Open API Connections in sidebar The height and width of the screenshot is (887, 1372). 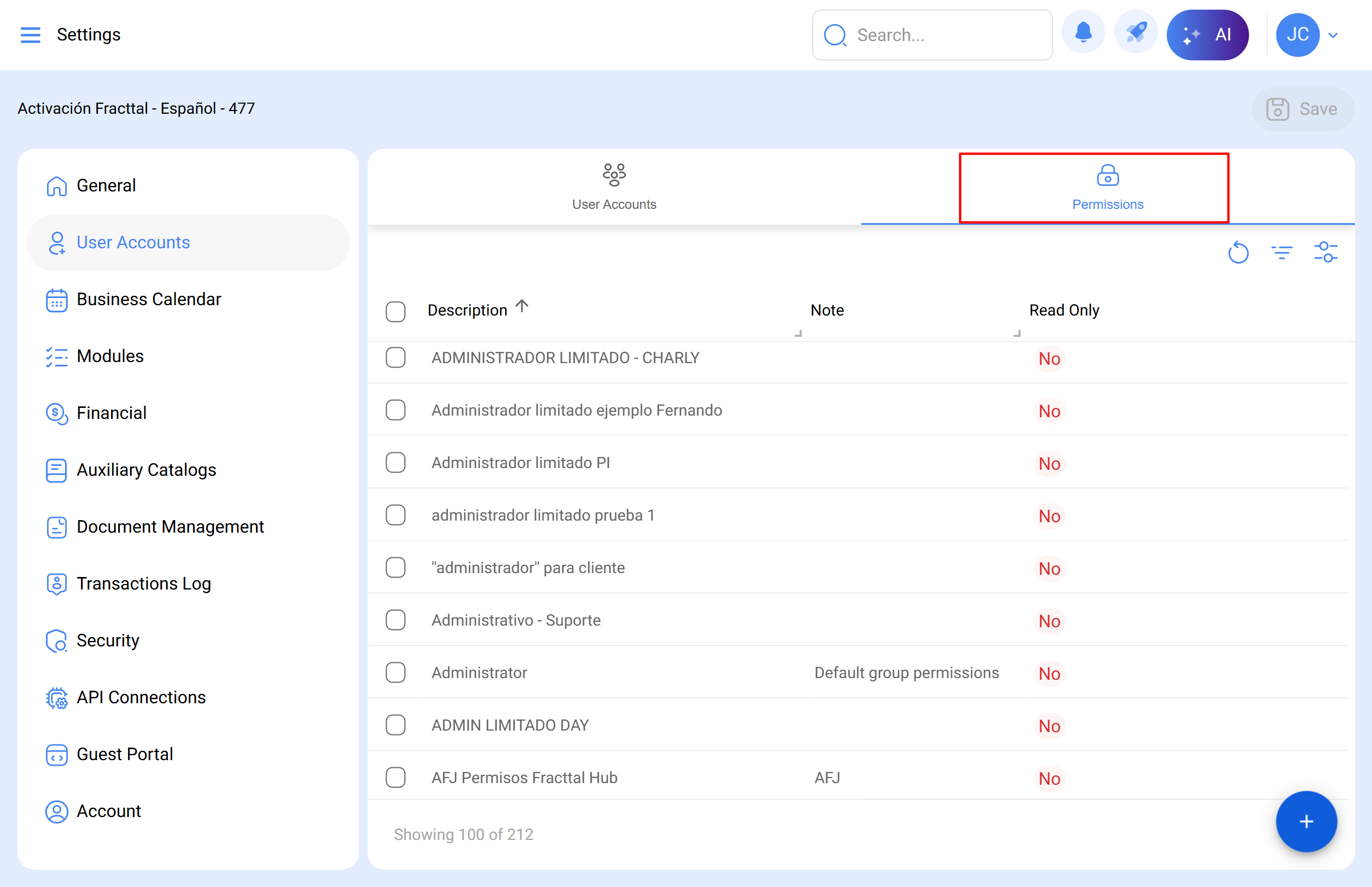141,697
